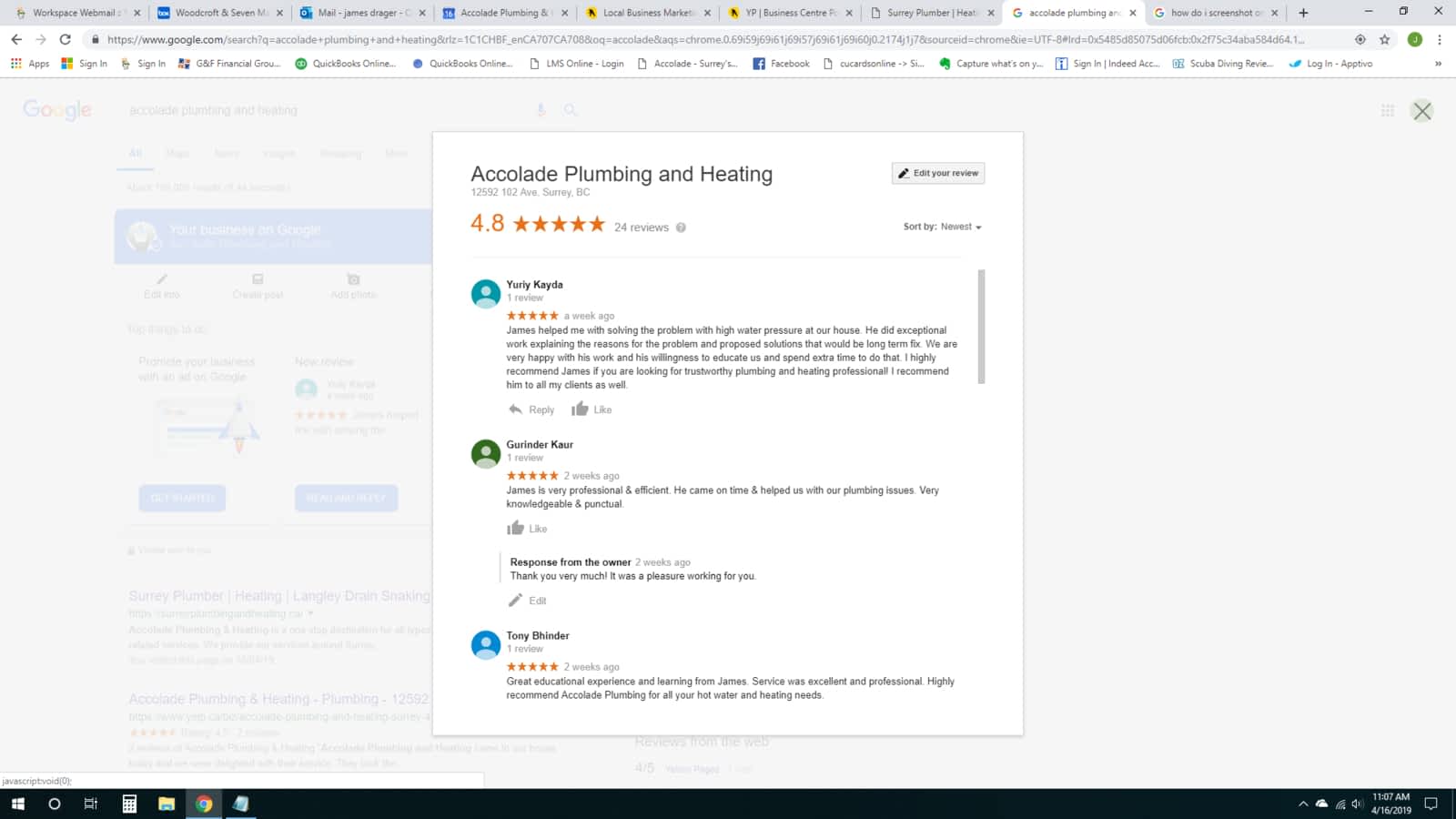The height and width of the screenshot is (819, 1456).
Task: Click the reviews panel scrollbar thumb
Action: 981,327
